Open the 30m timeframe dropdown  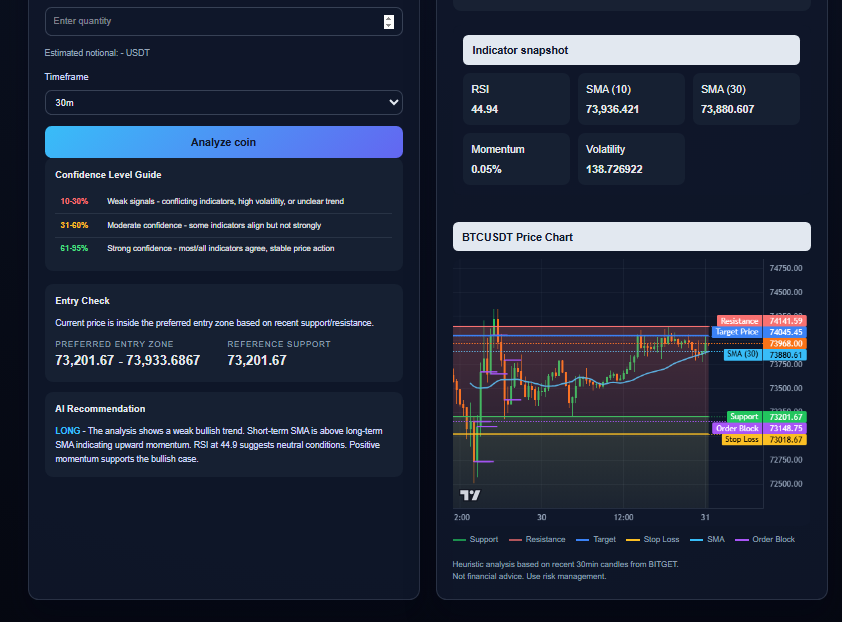point(223,103)
